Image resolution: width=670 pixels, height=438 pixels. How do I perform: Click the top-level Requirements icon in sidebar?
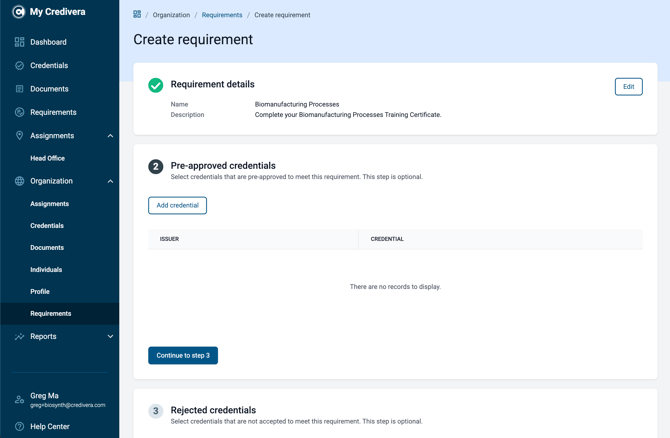pyautogui.click(x=19, y=112)
